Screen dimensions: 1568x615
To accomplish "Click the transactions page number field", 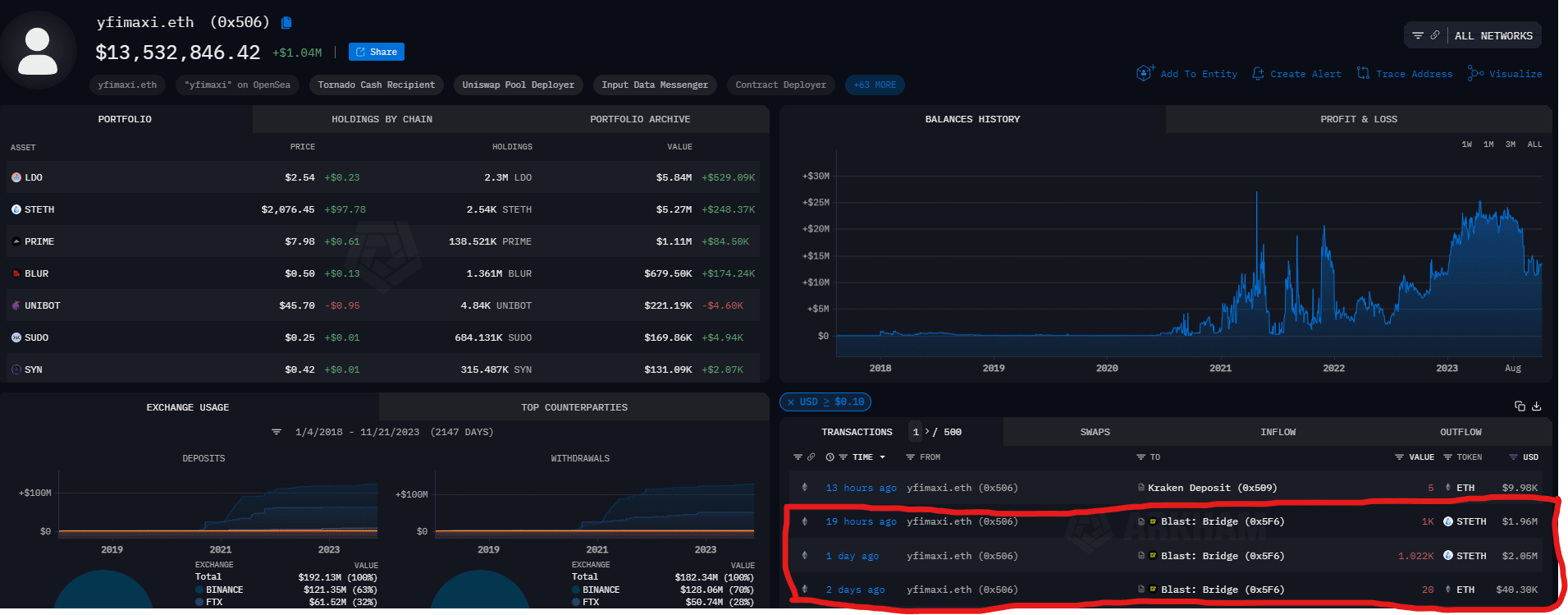I will coord(916,432).
